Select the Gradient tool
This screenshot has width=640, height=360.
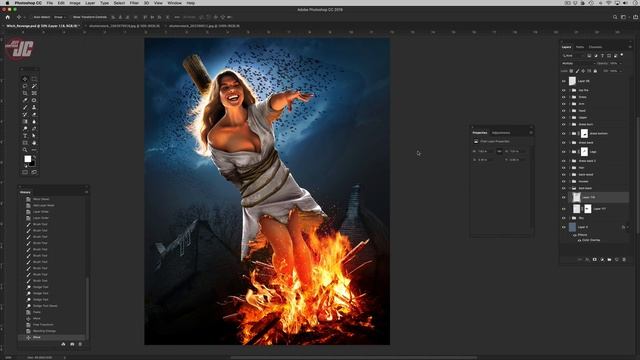25,122
